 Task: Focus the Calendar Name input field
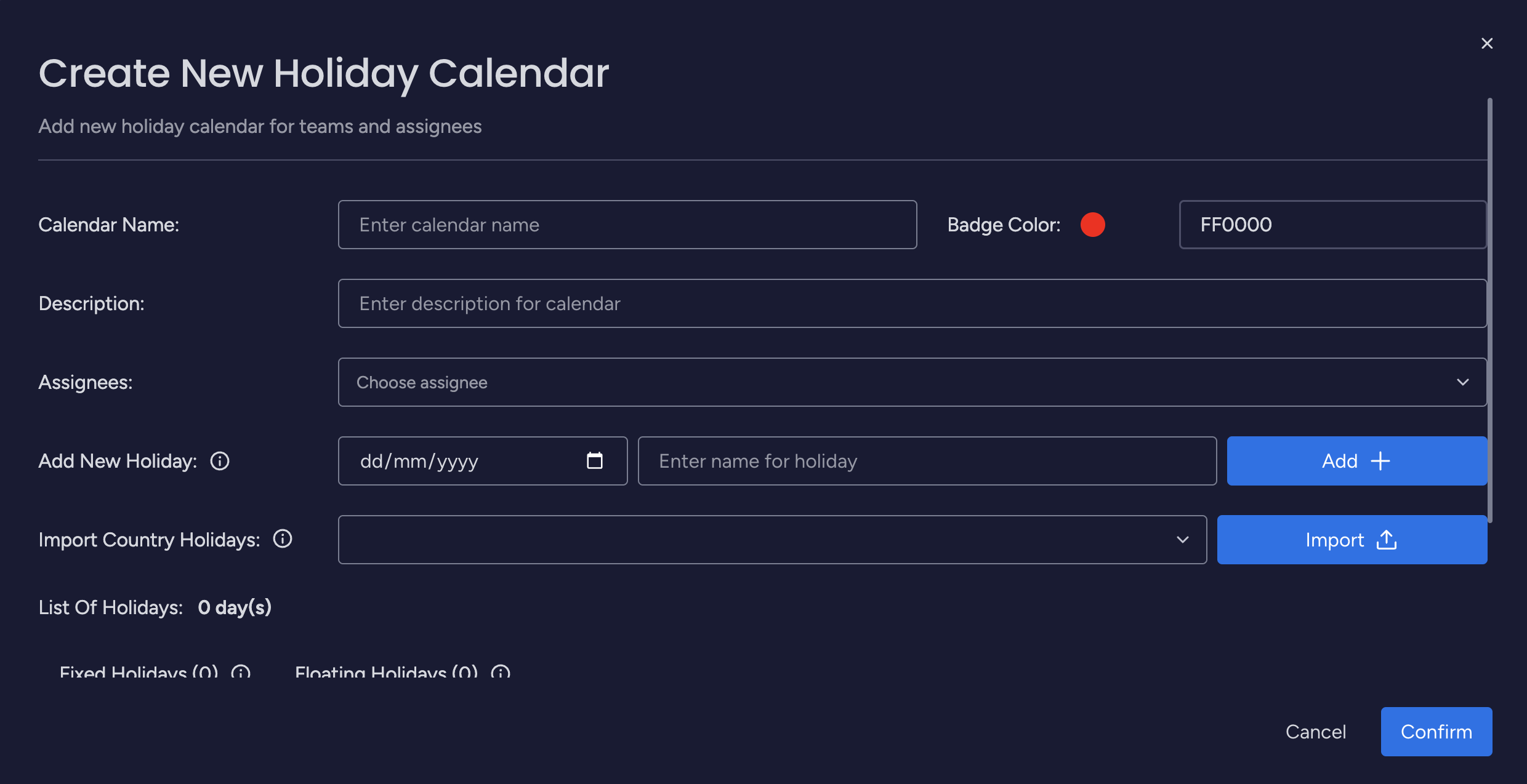627,225
